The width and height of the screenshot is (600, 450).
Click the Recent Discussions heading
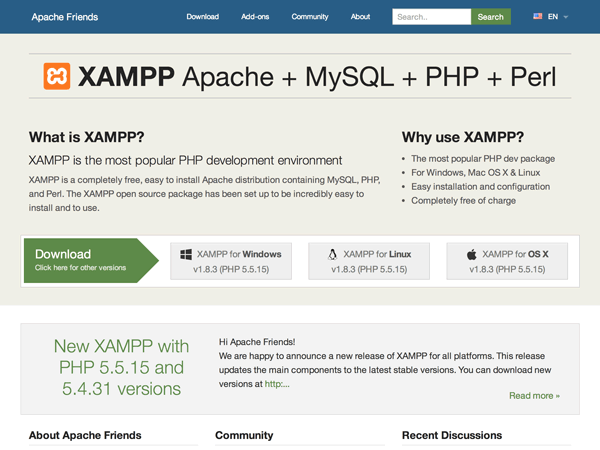[x=452, y=435]
